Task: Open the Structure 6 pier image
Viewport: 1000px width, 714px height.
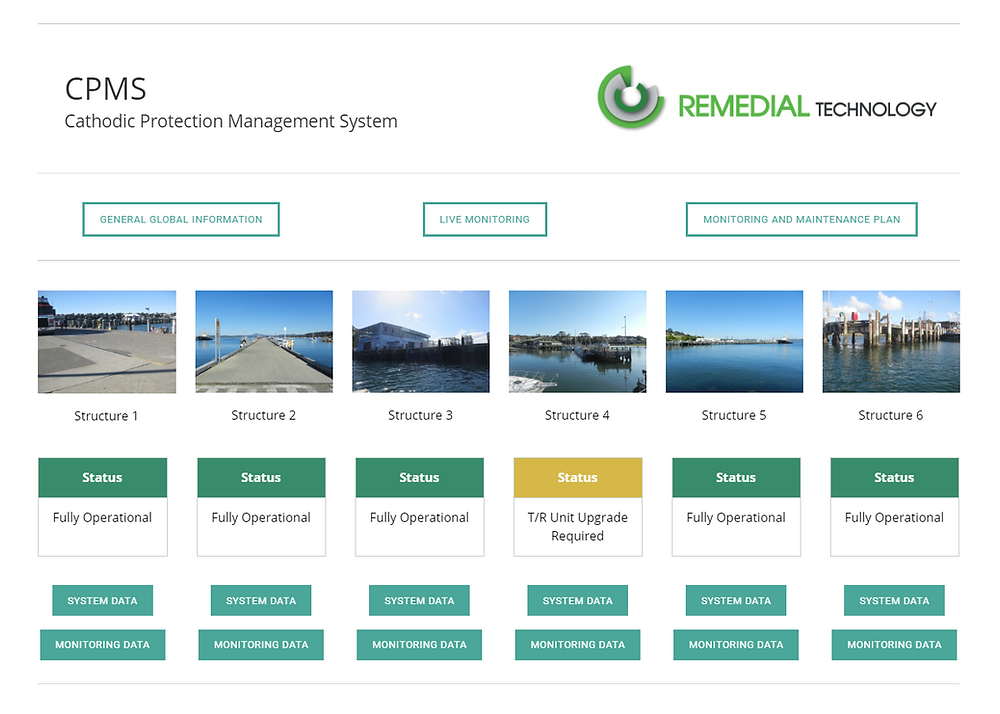Action: pyautogui.click(x=891, y=341)
